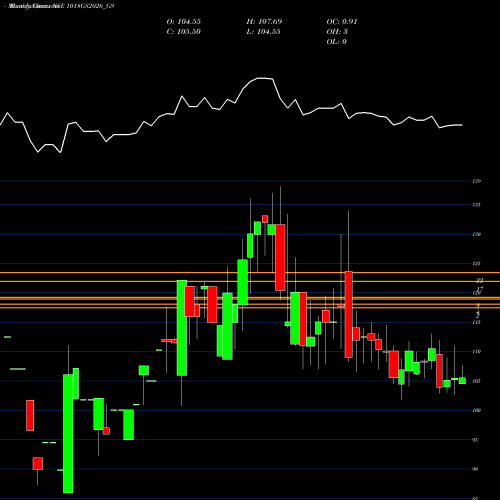Click the 135 price axis label
500x500 pixels.
477,205
